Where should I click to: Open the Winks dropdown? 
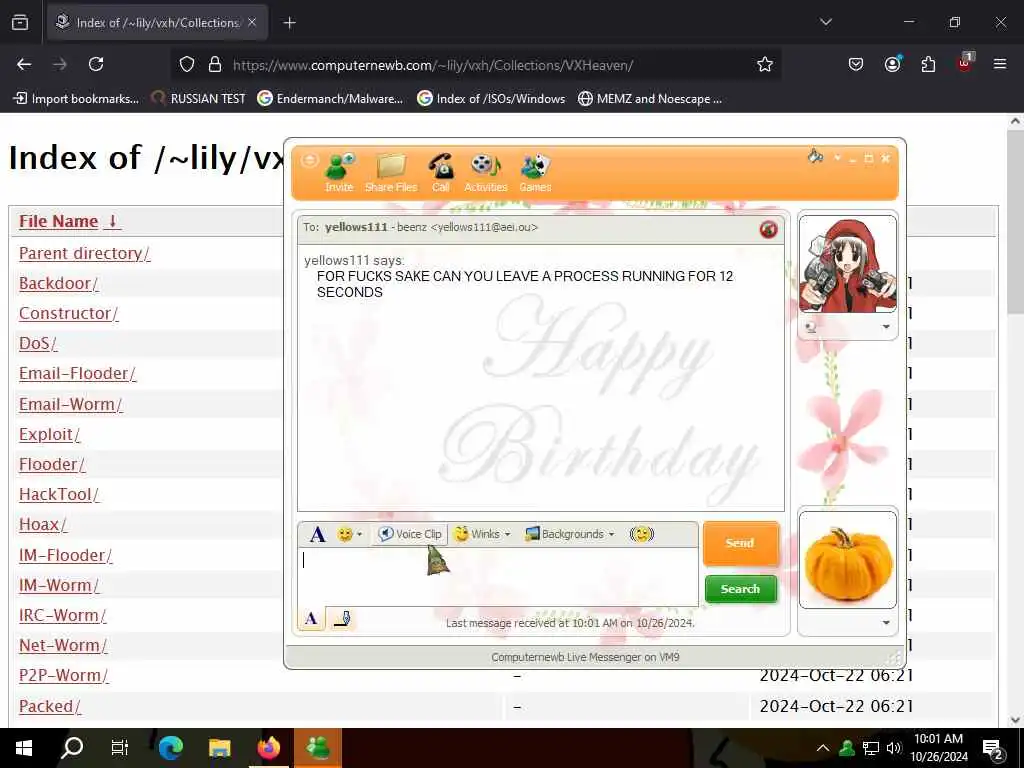[482, 534]
